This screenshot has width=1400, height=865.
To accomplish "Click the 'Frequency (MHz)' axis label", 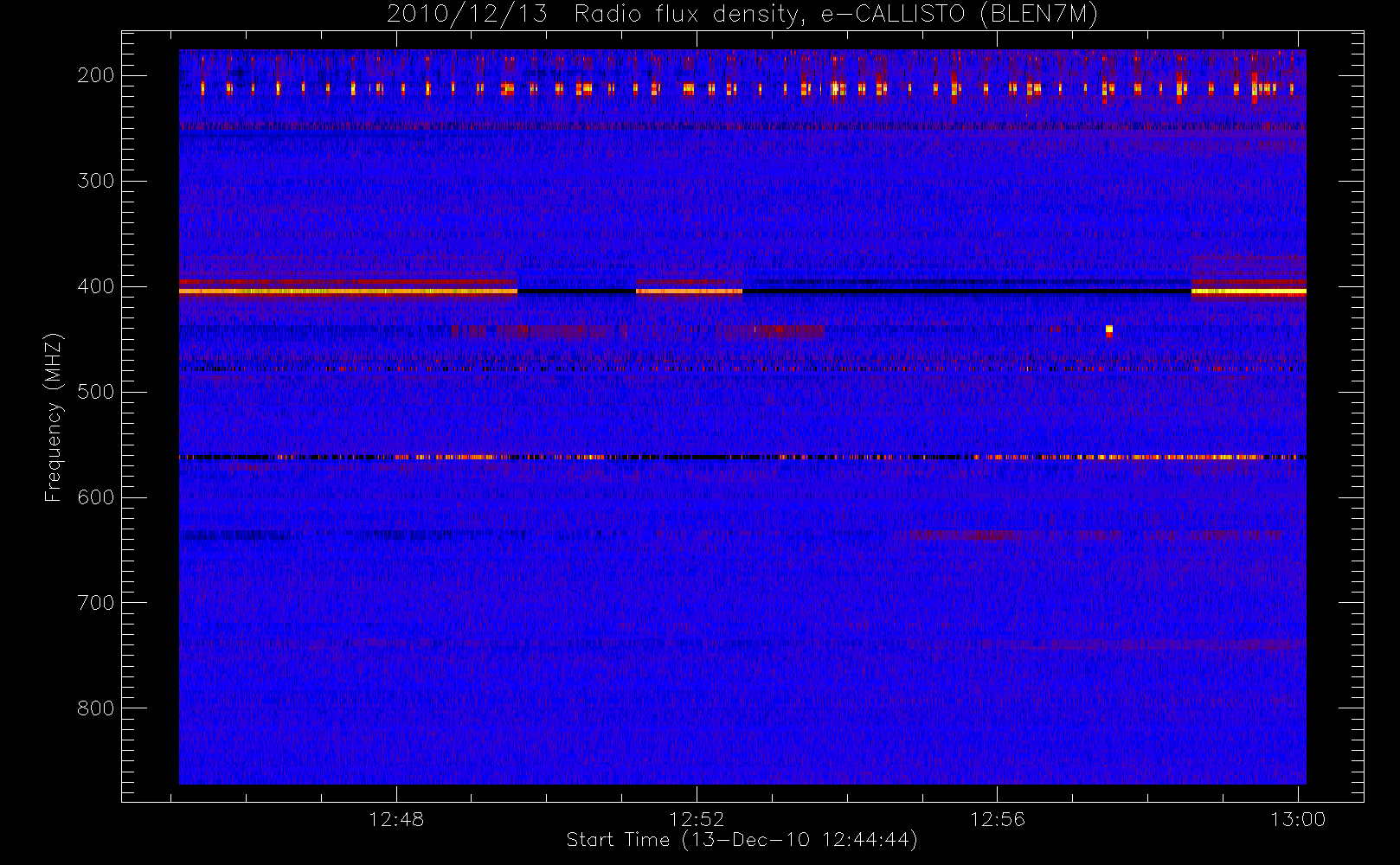I will click(54, 417).
